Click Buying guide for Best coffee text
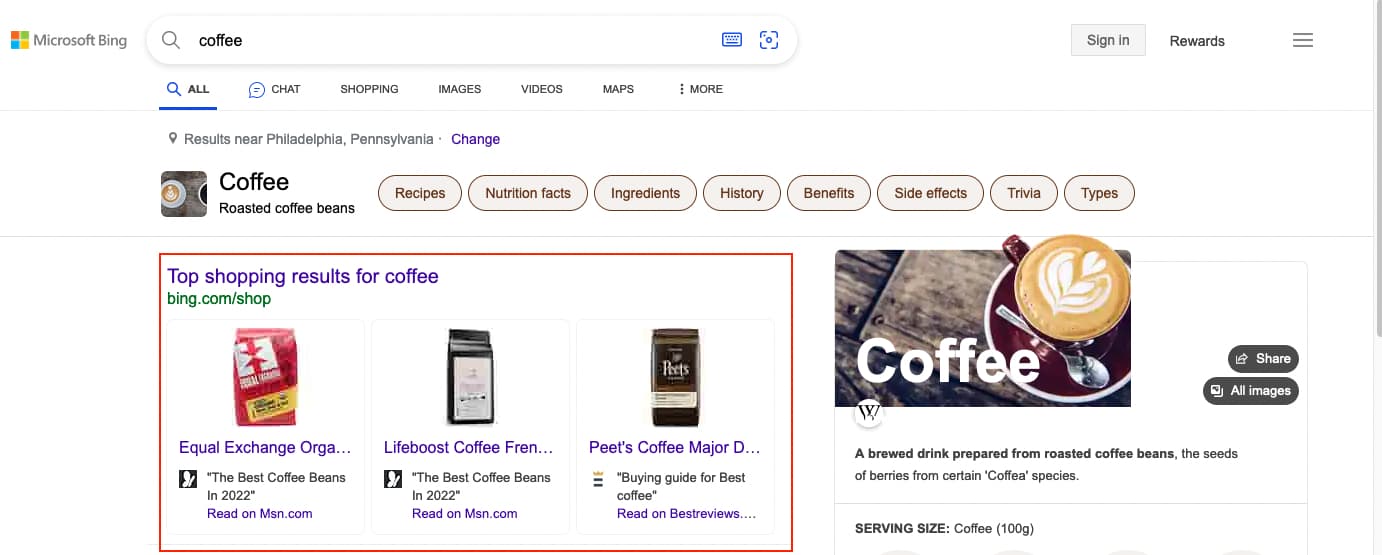1382x555 pixels. 682,486
